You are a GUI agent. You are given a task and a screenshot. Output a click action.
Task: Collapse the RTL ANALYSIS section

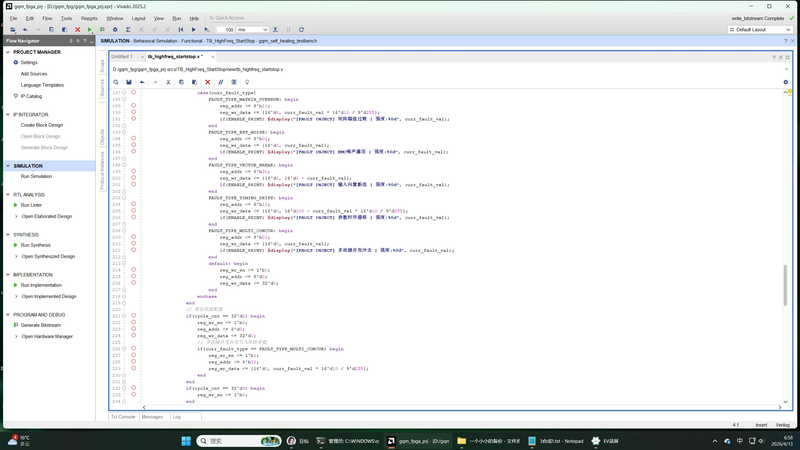[x=8, y=195]
